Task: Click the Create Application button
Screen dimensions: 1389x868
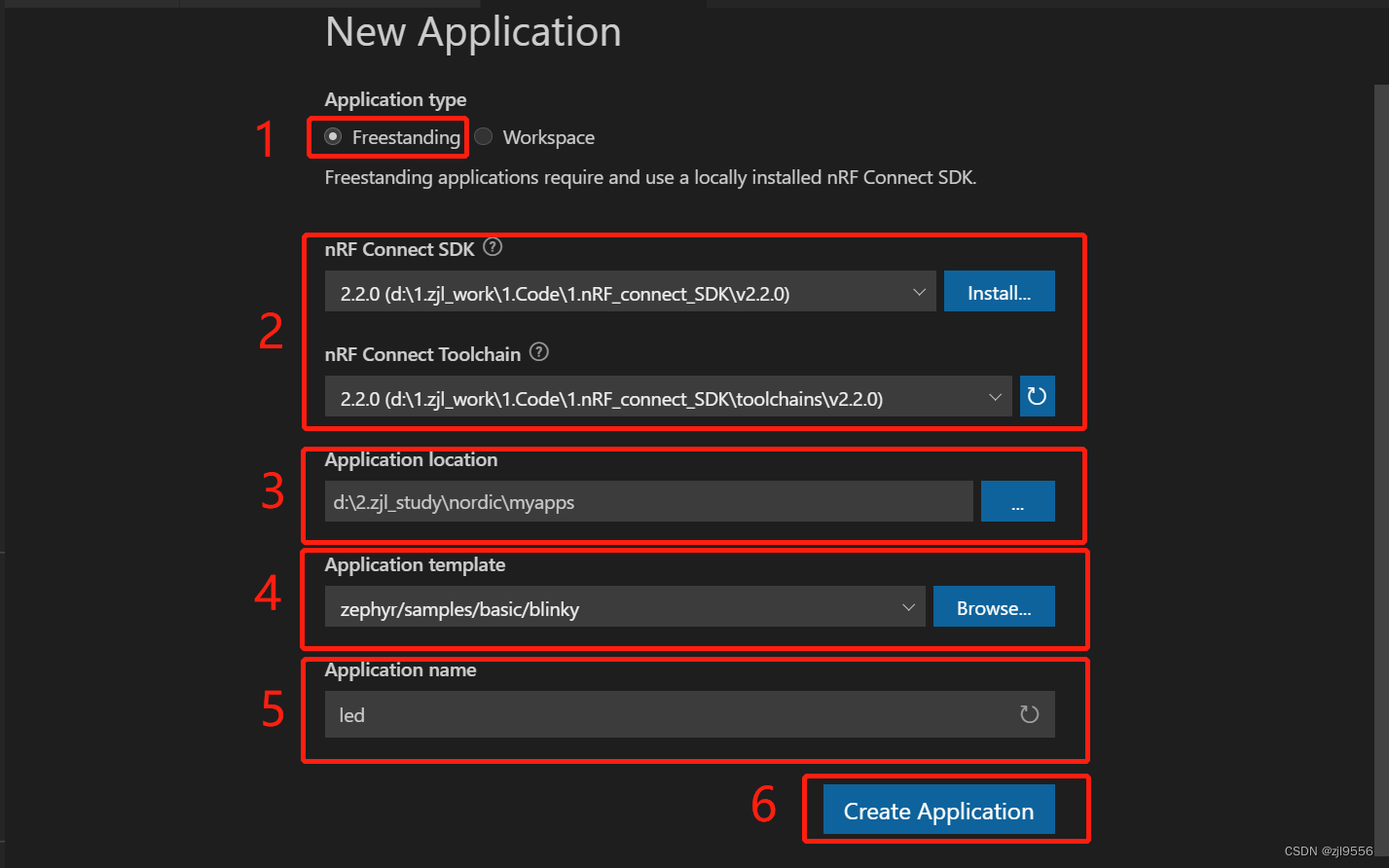Action: [939, 810]
